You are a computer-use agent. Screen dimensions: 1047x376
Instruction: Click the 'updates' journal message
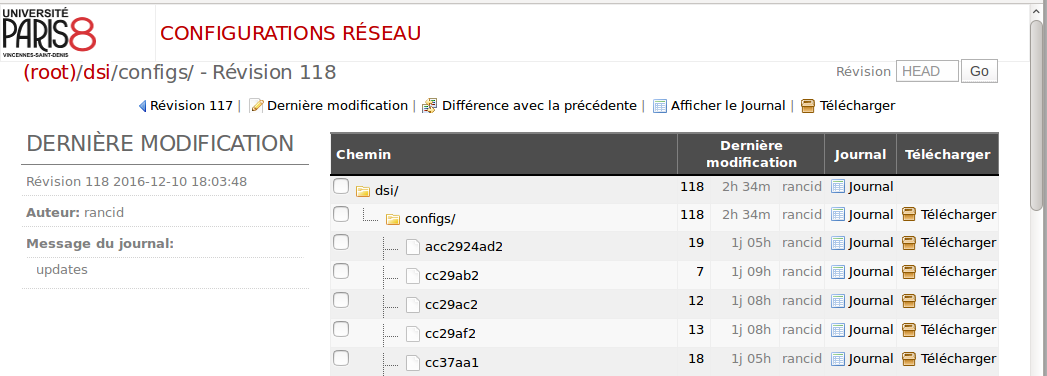point(61,270)
